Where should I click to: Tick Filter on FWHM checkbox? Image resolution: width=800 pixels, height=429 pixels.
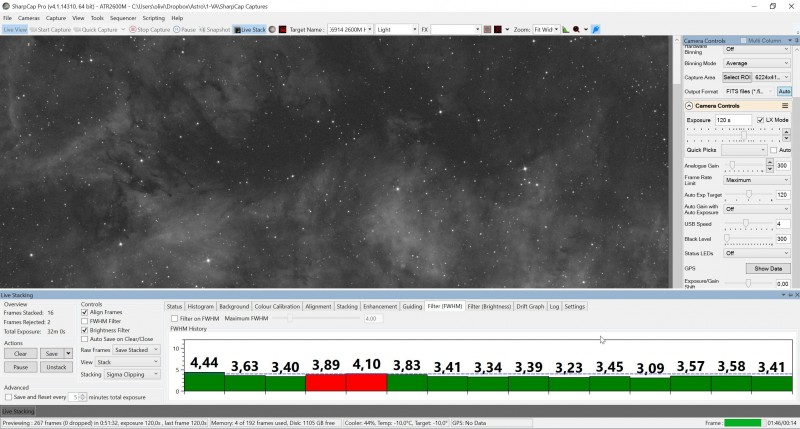coord(174,318)
